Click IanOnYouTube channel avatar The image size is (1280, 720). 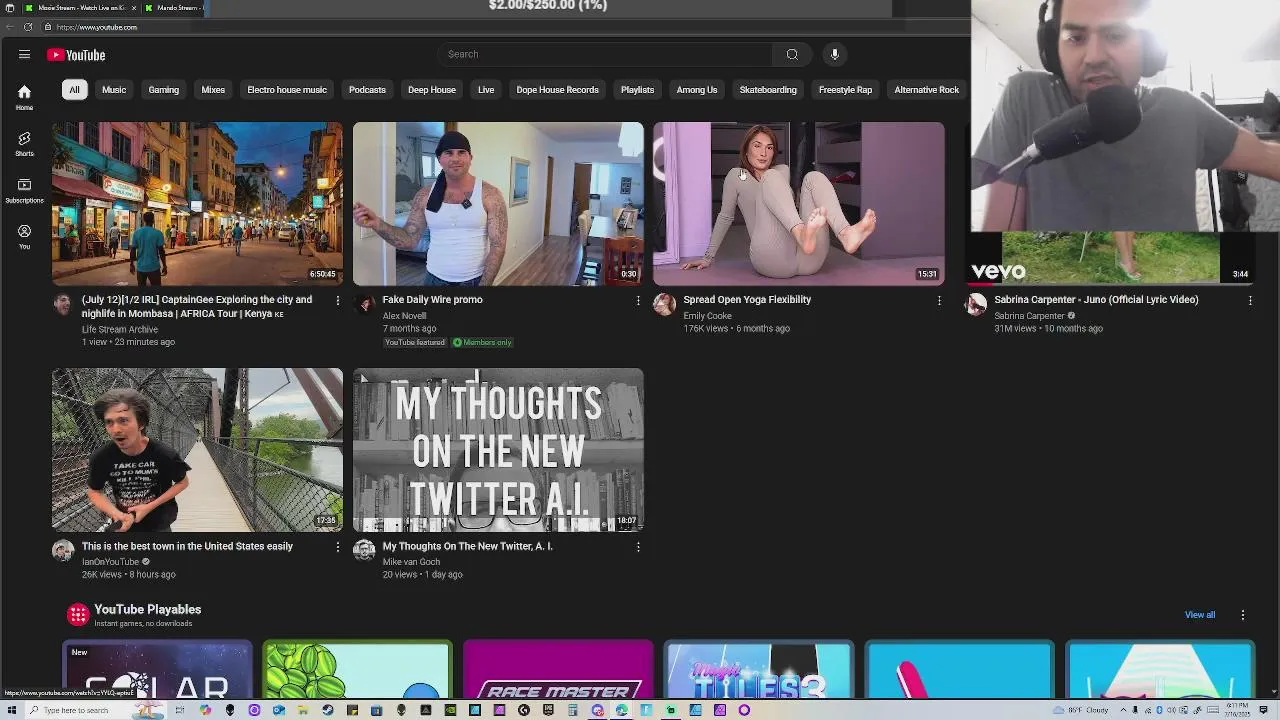pyautogui.click(x=63, y=550)
